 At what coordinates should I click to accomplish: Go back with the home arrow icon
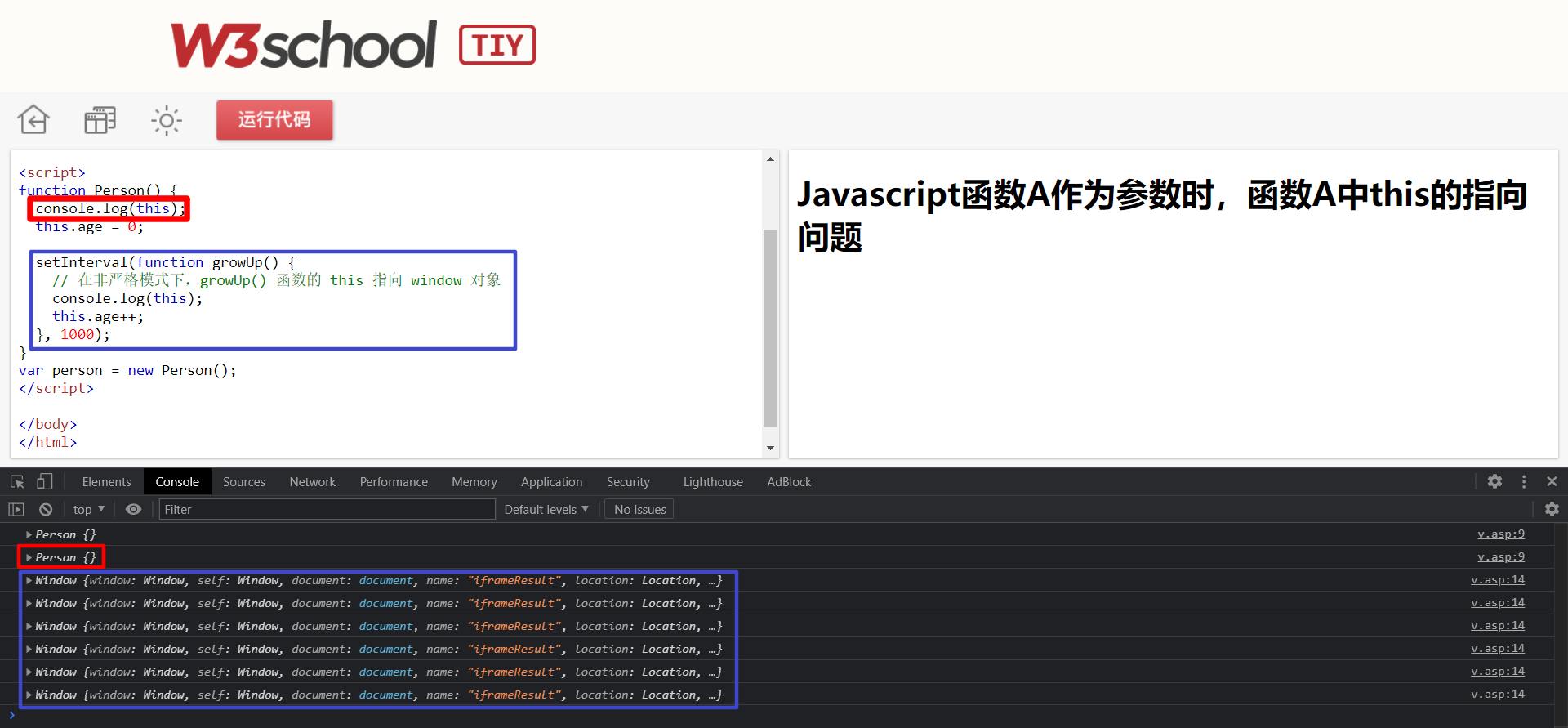tap(33, 120)
